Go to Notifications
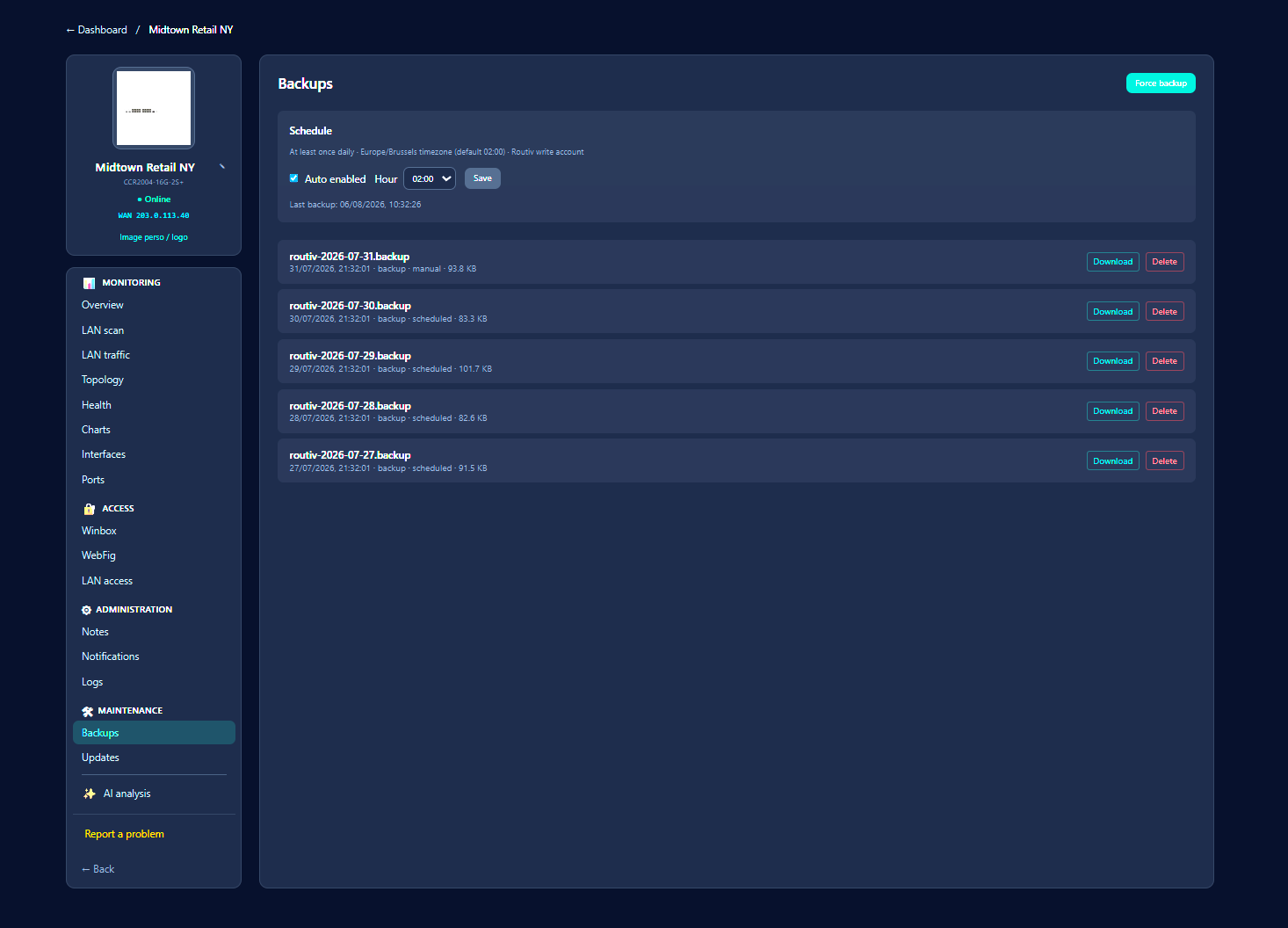The width and height of the screenshot is (1288, 928). pos(154,656)
